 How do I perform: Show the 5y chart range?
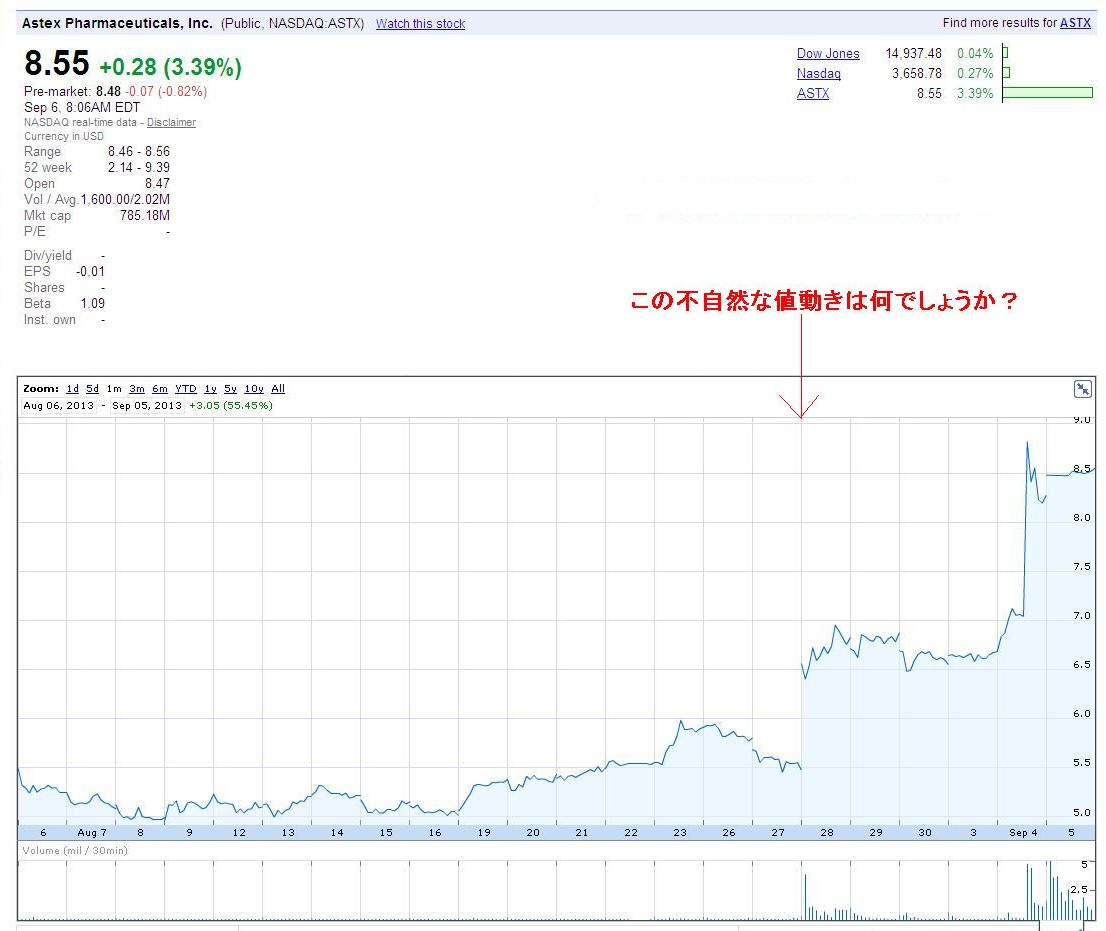click(231, 389)
